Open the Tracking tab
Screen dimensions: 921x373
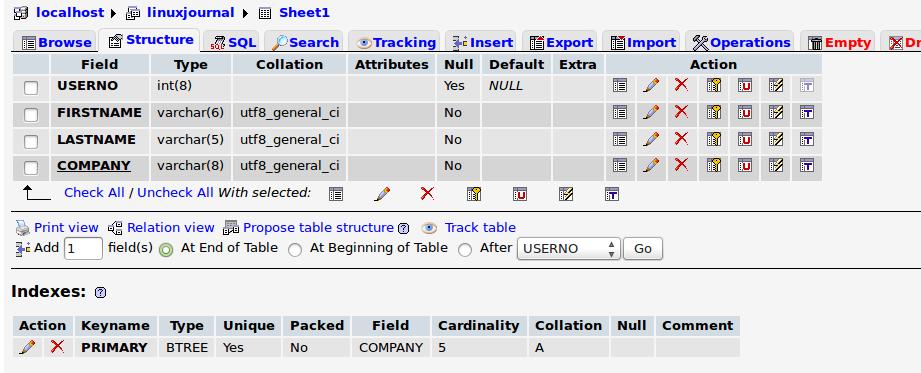click(x=396, y=42)
